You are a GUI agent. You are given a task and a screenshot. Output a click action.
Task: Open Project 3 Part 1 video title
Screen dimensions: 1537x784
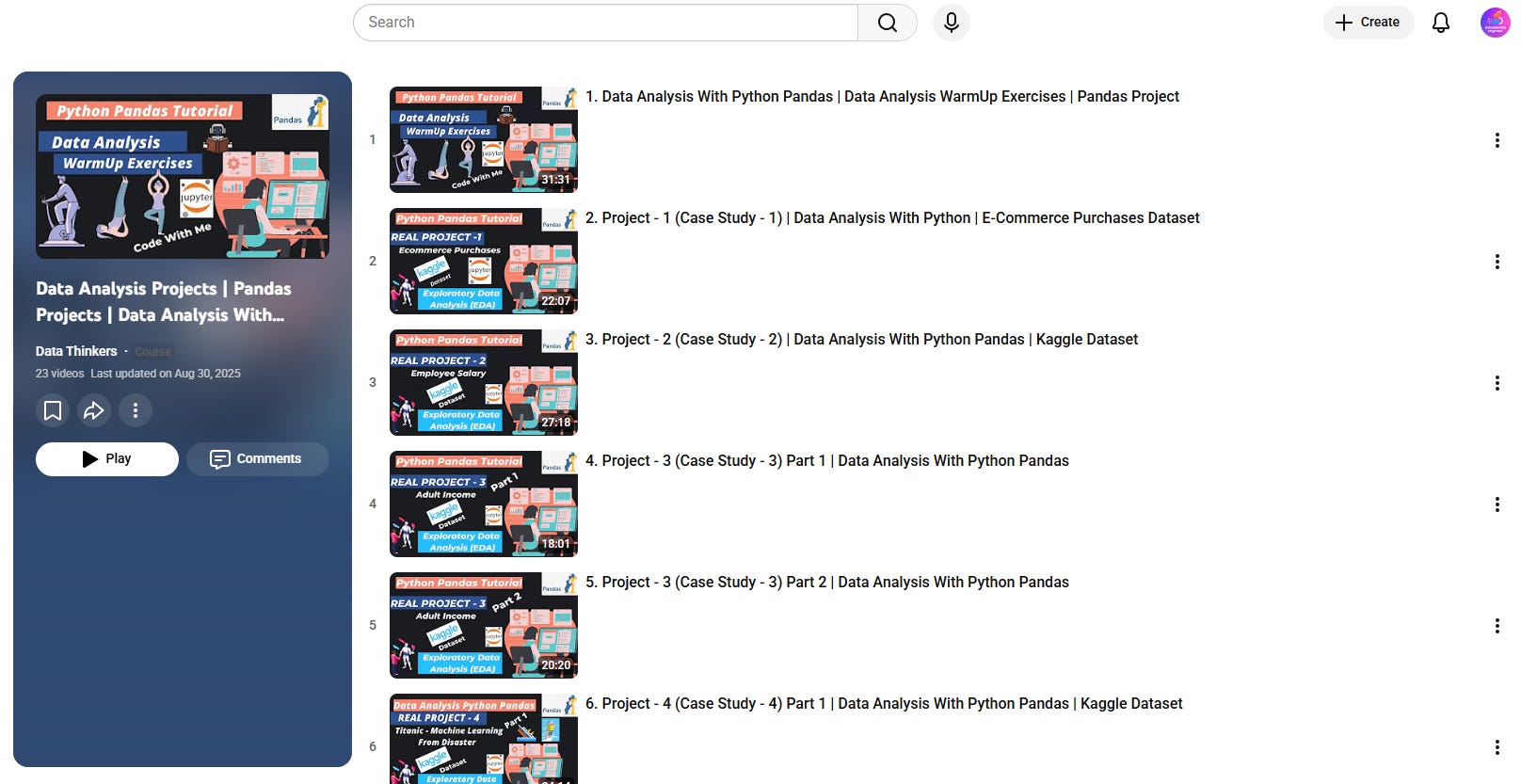click(827, 460)
